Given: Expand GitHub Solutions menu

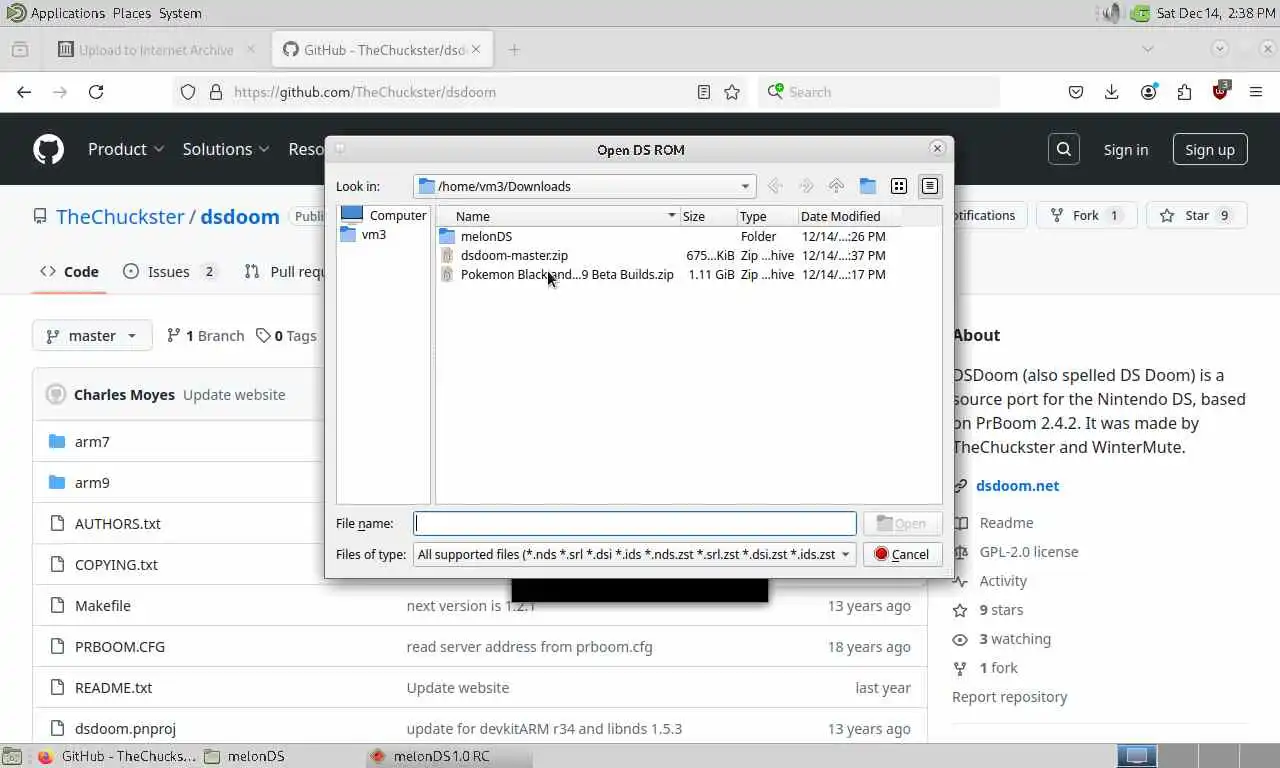Looking at the screenshot, I should (x=226, y=149).
